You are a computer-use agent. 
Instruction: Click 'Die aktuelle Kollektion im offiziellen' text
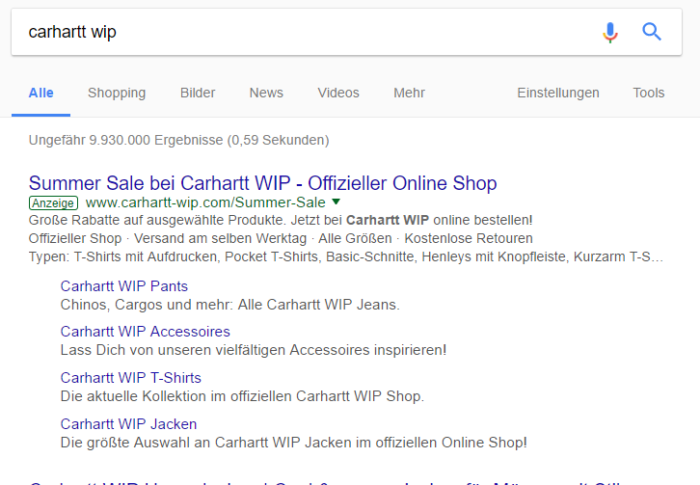point(242,396)
